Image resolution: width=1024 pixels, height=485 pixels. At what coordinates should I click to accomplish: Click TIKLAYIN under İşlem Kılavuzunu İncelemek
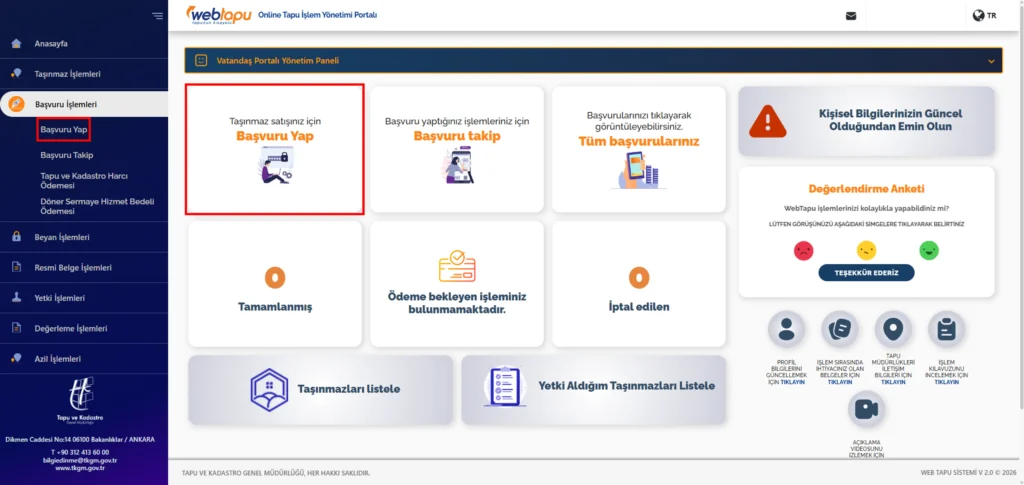click(x=946, y=382)
